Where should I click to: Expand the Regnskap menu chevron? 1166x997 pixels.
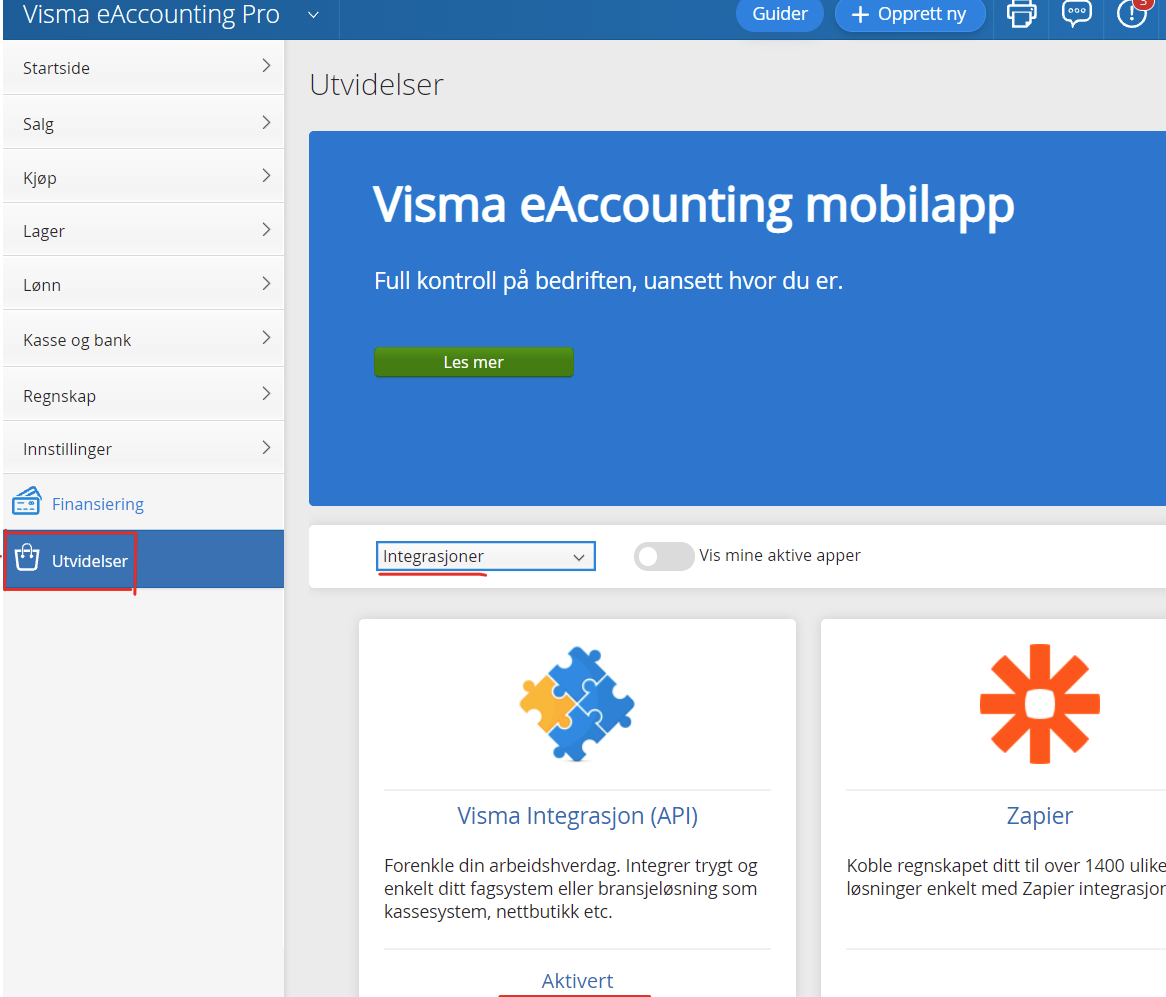266,394
